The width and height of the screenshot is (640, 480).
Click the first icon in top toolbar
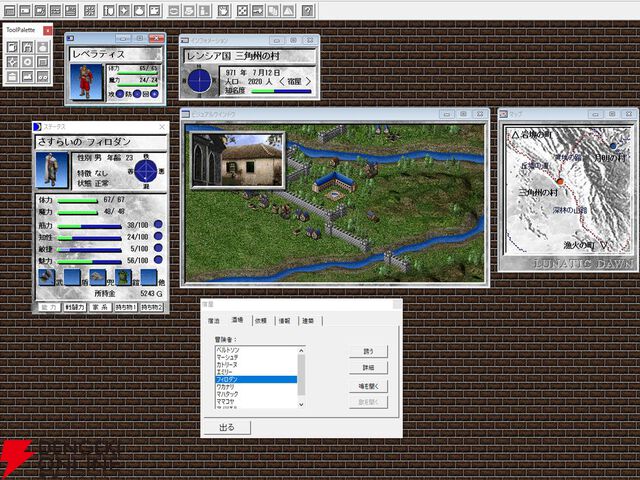click(x=9, y=10)
